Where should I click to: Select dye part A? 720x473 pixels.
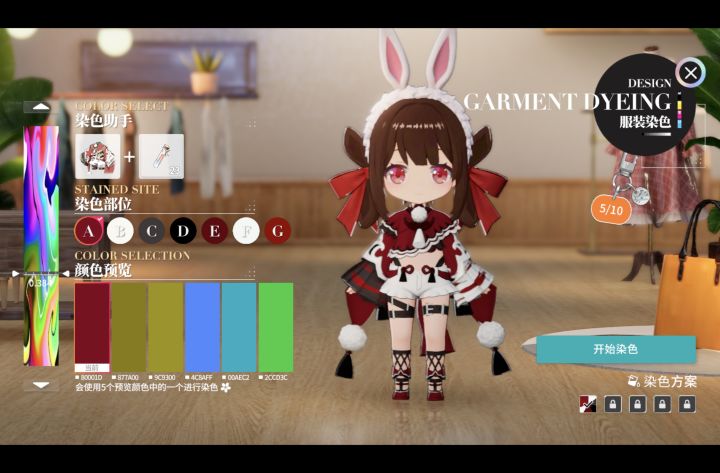89,231
